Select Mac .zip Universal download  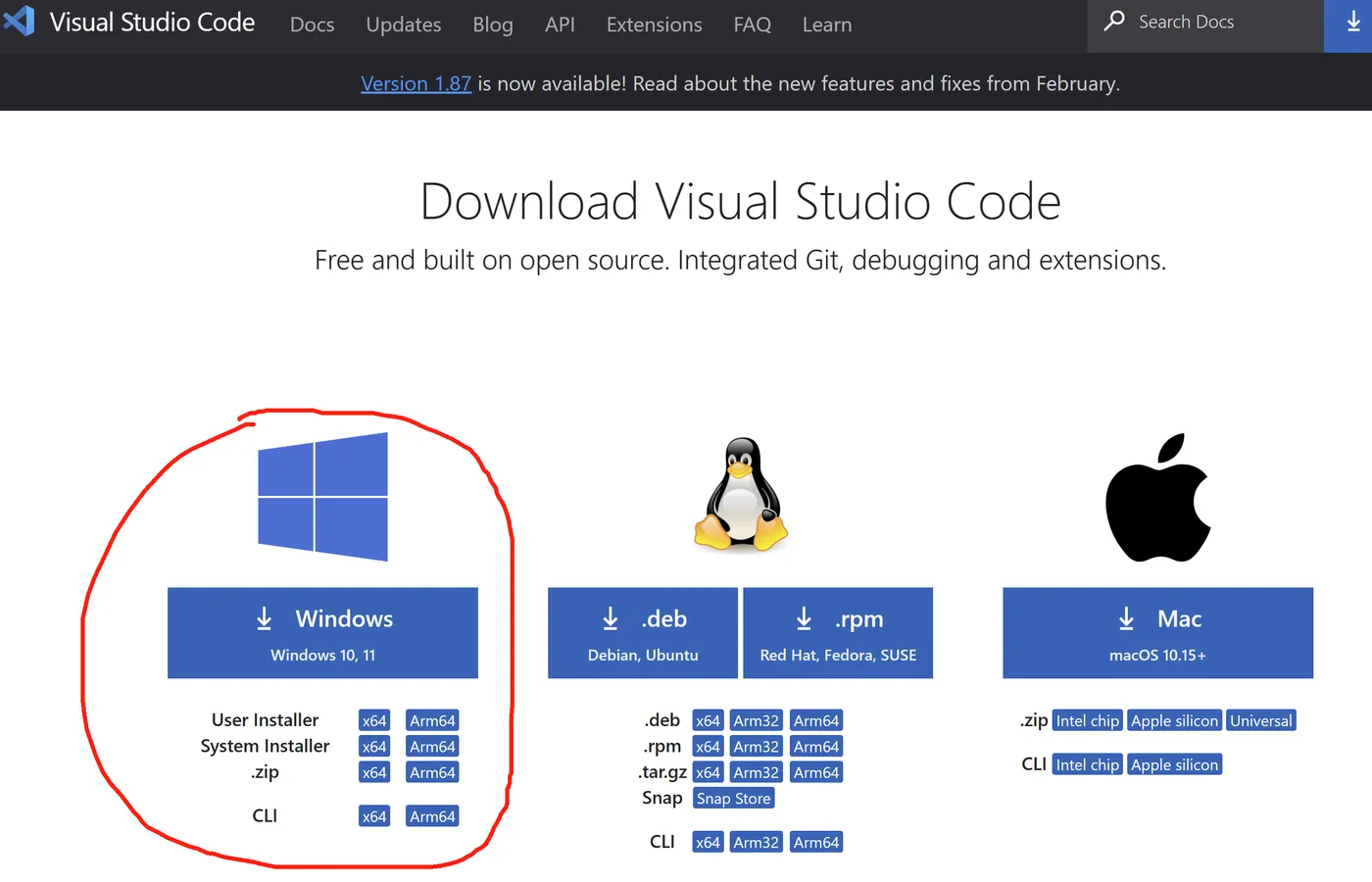click(1261, 720)
